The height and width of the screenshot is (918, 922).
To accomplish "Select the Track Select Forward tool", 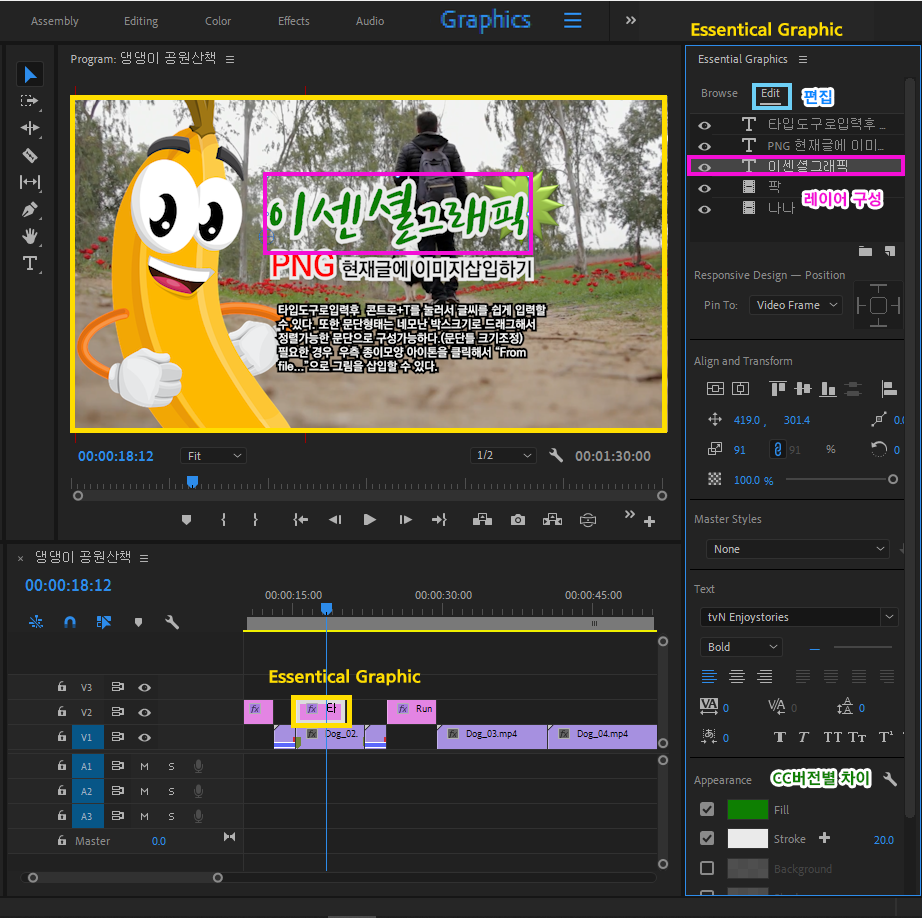I will coord(29,101).
